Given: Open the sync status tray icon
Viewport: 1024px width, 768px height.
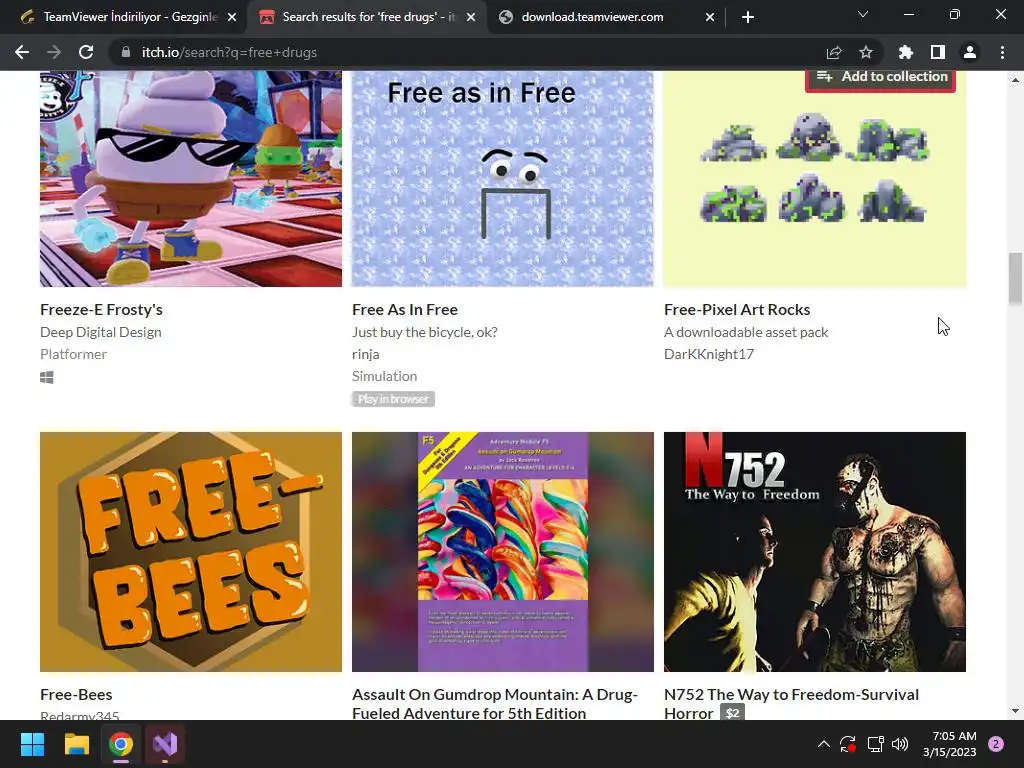Looking at the screenshot, I should (x=848, y=744).
